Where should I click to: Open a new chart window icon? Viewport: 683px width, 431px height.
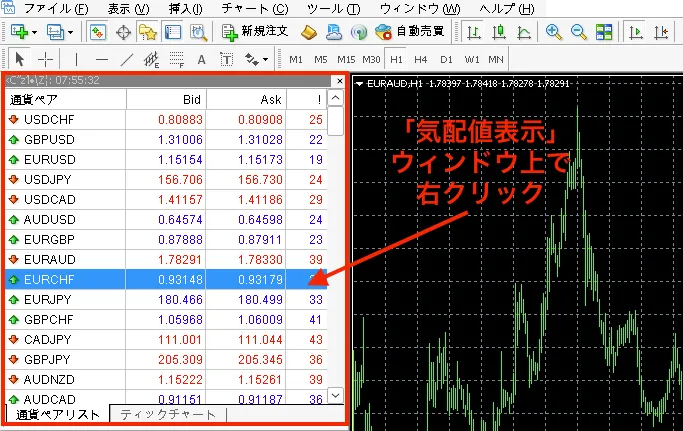[x=19, y=32]
